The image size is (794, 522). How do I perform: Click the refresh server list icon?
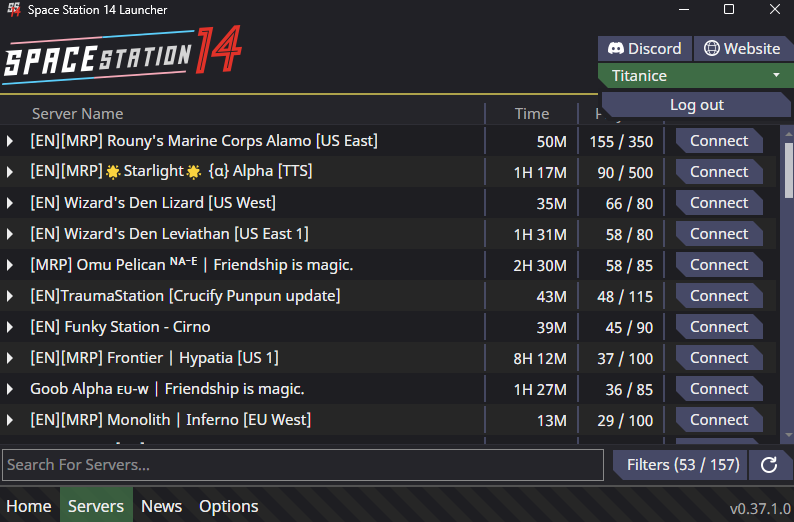coord(769,465)
